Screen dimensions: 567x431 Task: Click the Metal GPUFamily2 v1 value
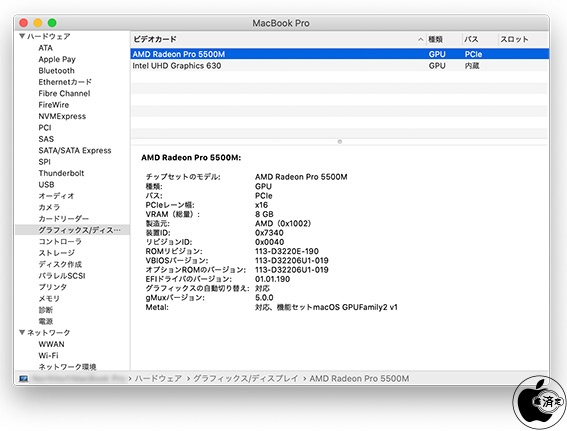326,307
